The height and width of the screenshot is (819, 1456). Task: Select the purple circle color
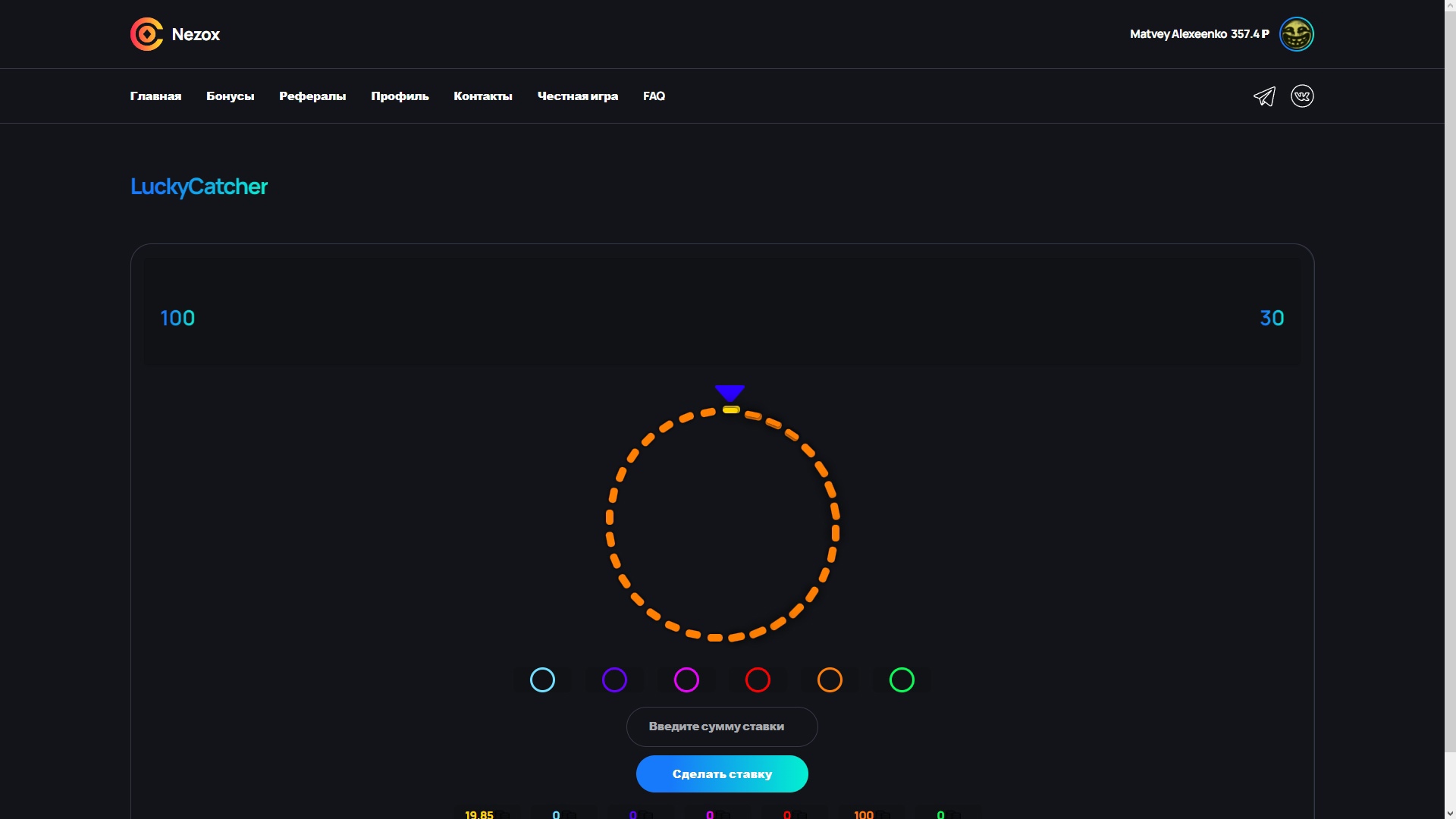(614, 680)
